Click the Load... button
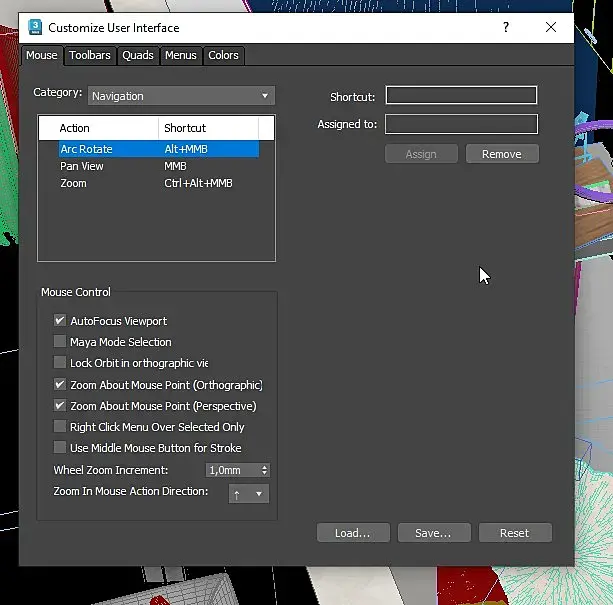This screenshot has height=605, width=613. coord(353,533)
